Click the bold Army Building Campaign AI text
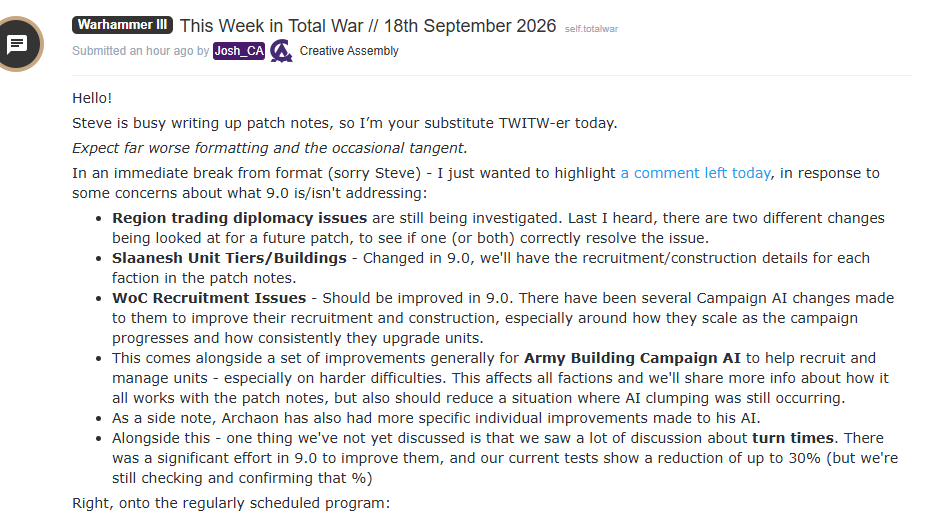The image size is (951, 518). pos(632,358)
